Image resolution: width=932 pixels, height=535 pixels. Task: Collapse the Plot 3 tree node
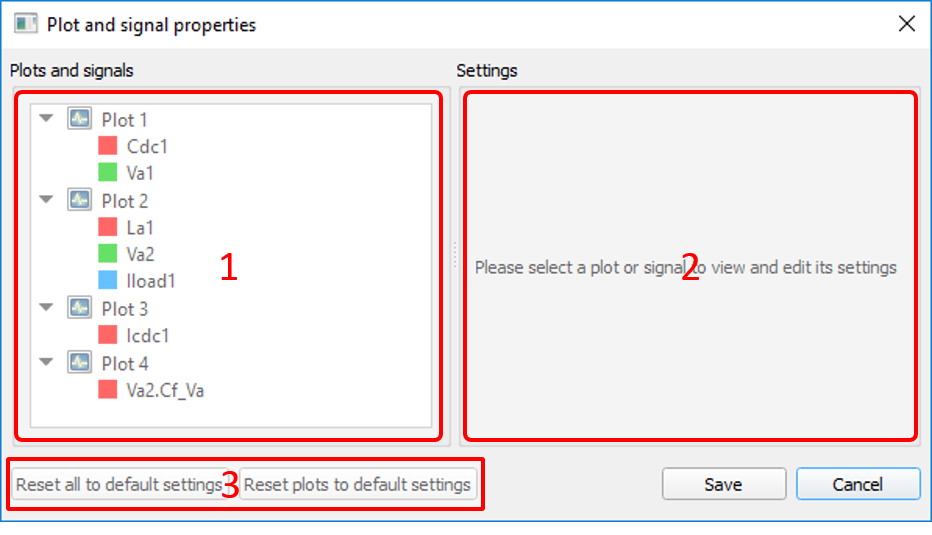coord(46,308)
